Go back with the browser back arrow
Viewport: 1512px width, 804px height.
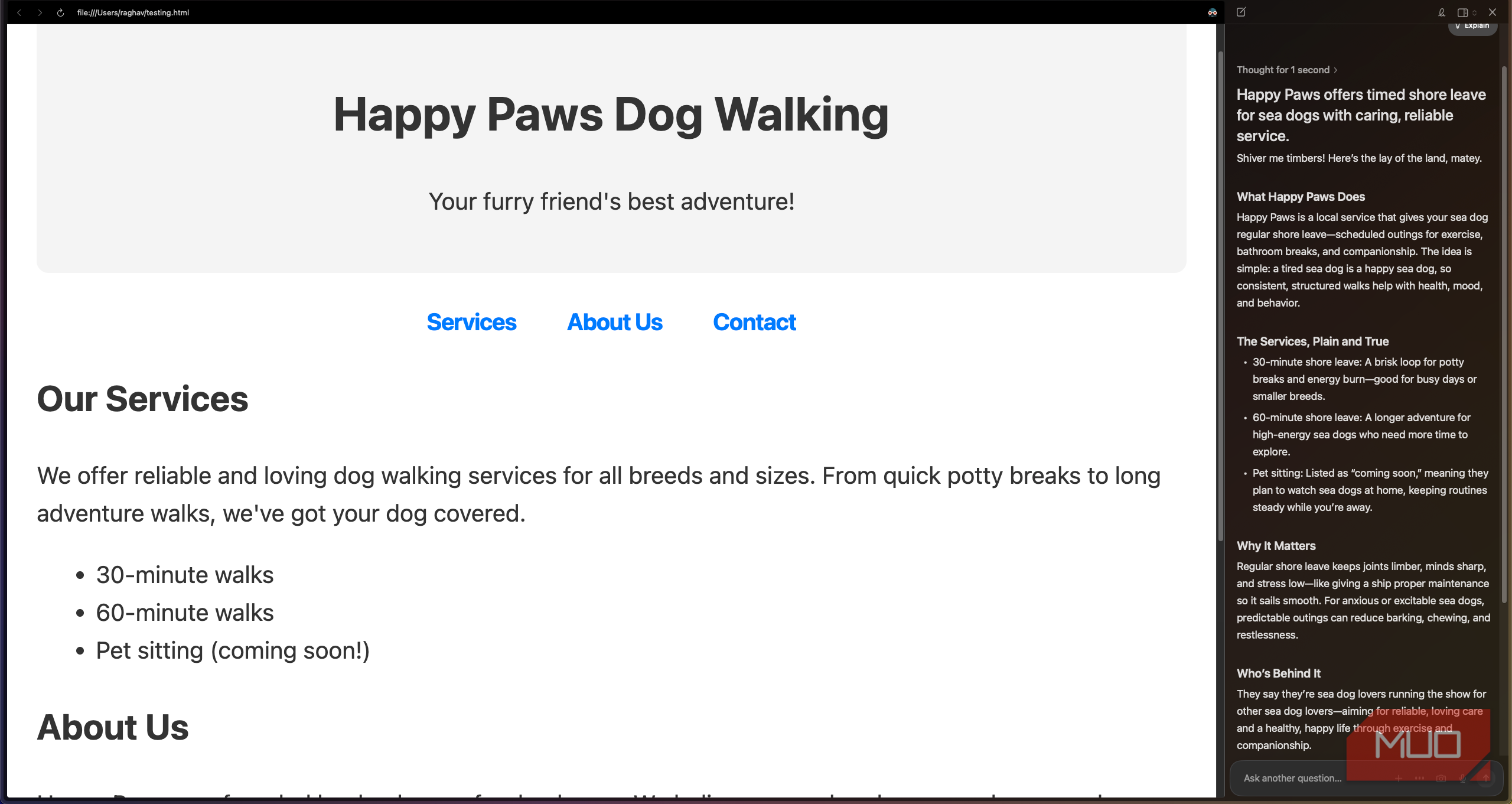(x=19, y=12)
